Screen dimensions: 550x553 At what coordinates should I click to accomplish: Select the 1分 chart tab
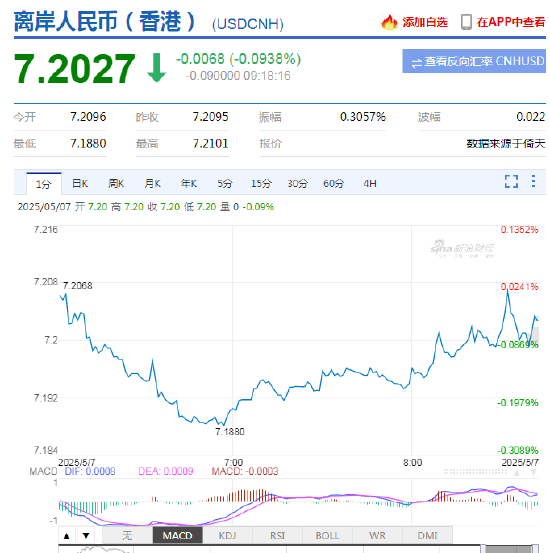click(44, 184)
